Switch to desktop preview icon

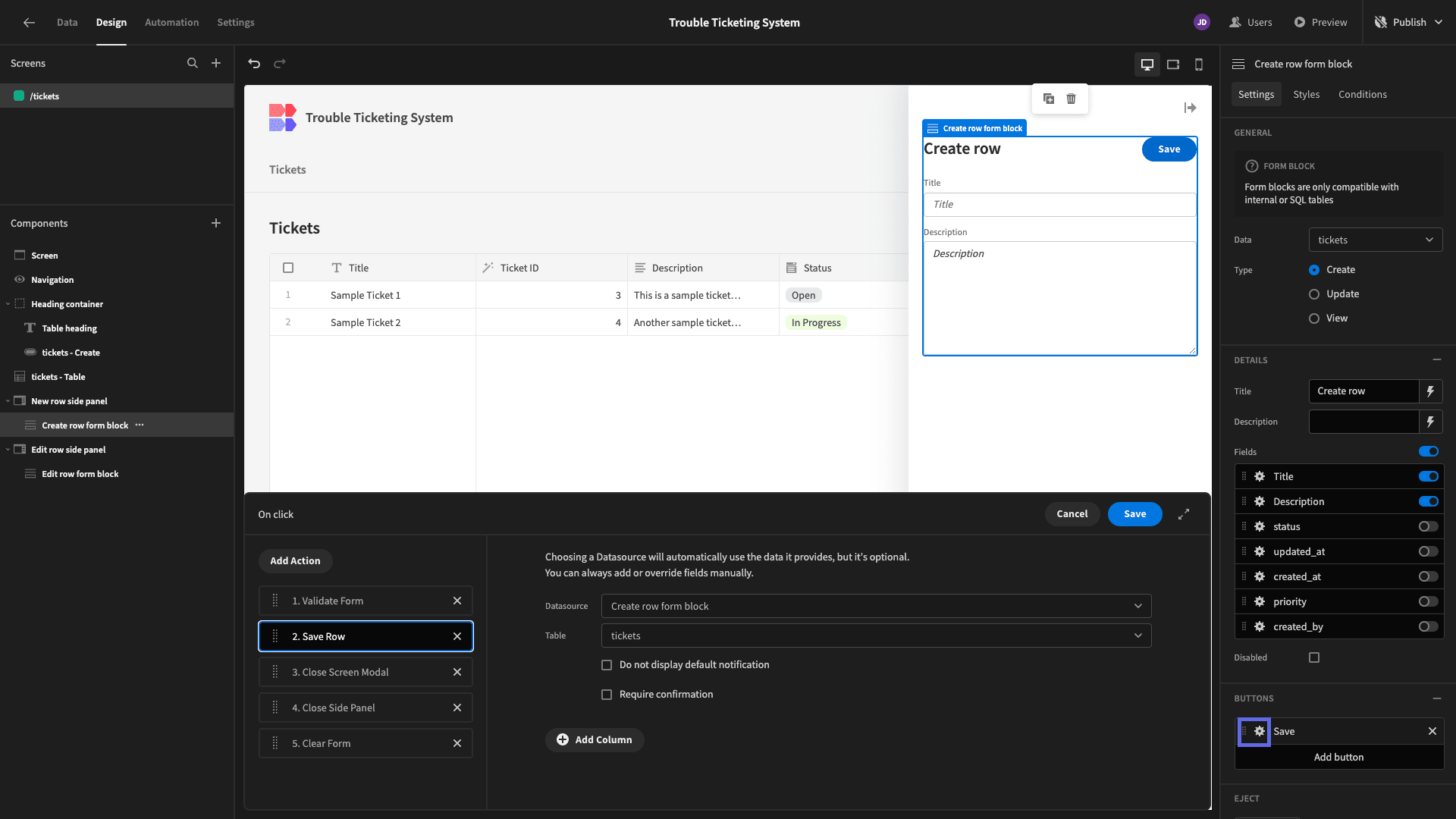(1147, 64)
